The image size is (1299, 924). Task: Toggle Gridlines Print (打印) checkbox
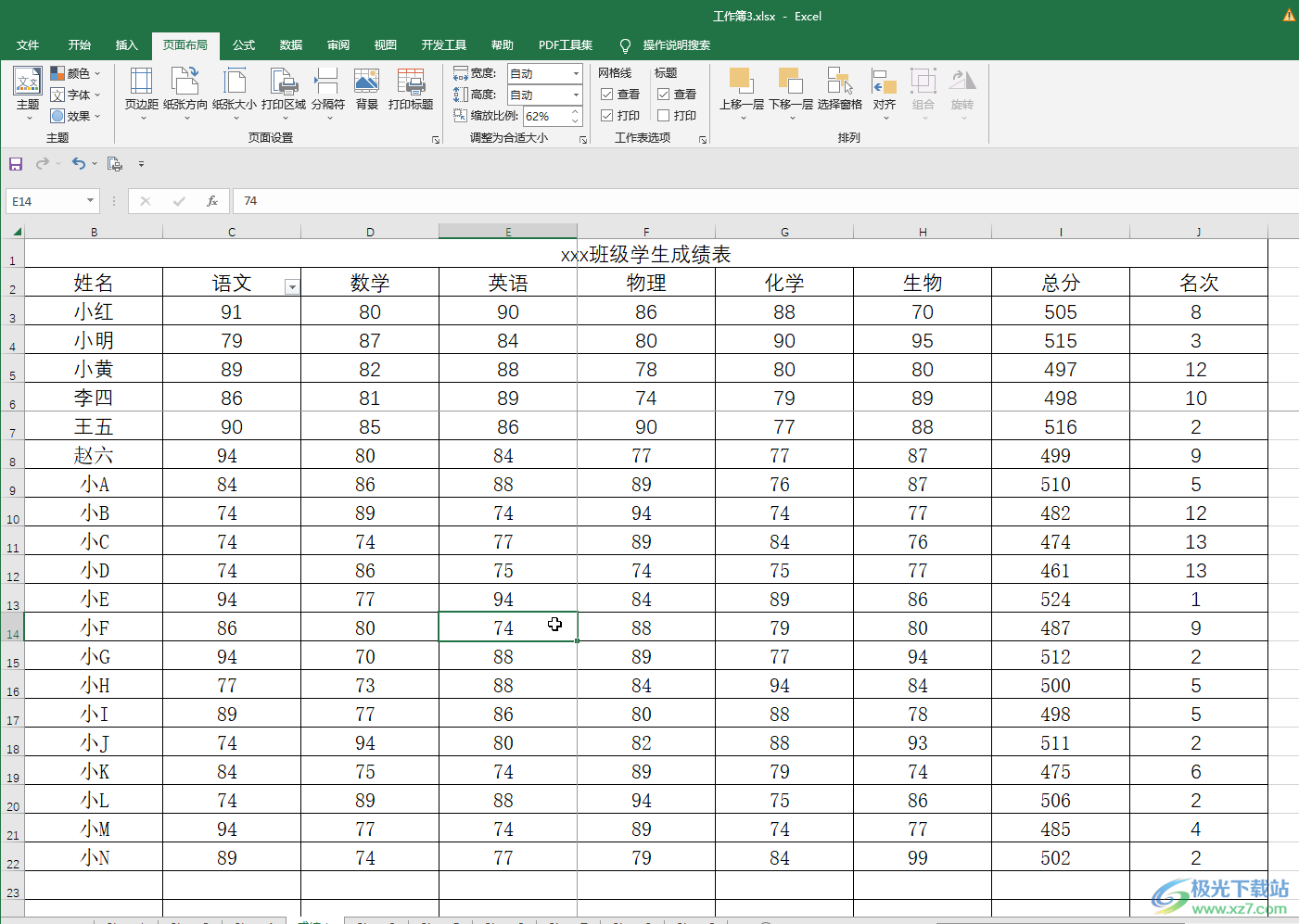[x=607, y=116]
